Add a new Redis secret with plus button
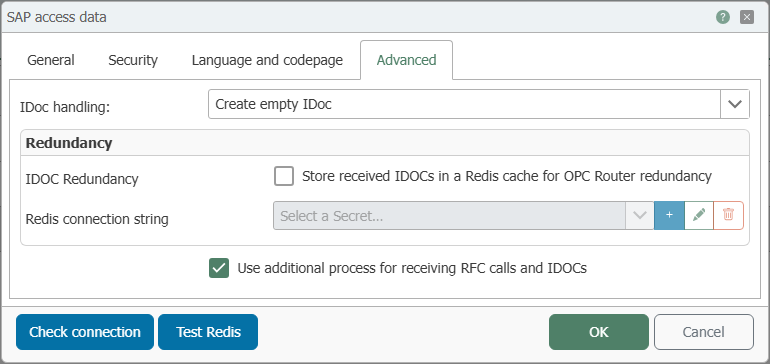 click(x=669, y=215)
